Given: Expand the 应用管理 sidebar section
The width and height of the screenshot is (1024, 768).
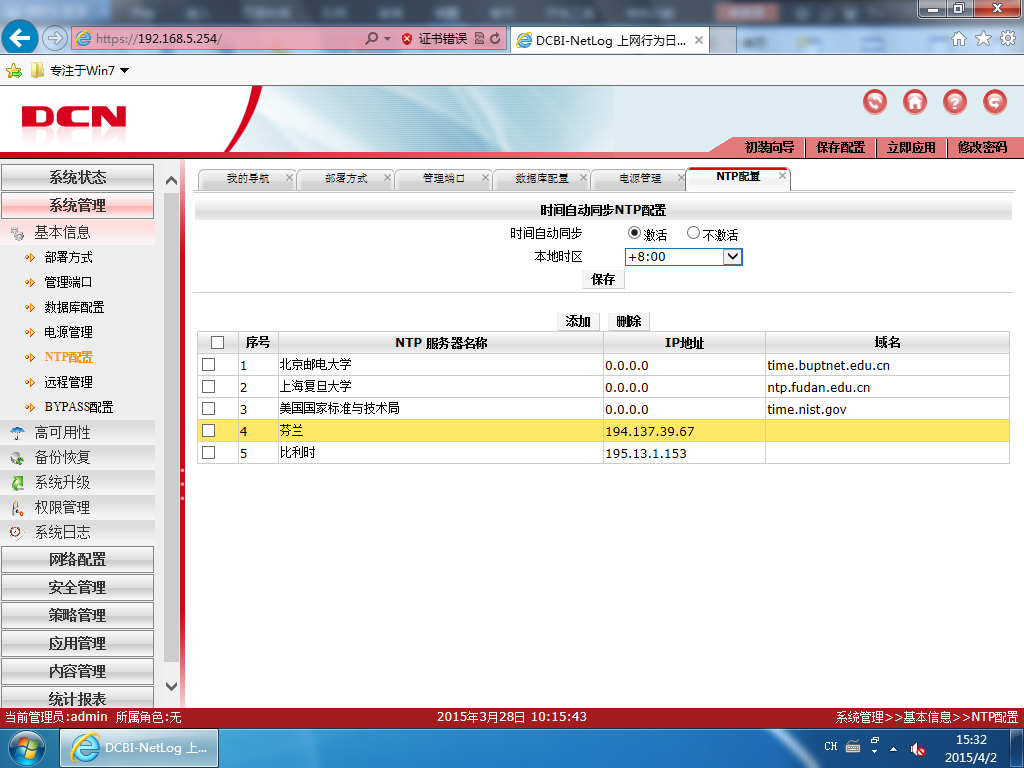Looking at the screenshot, I should [78, 643].
